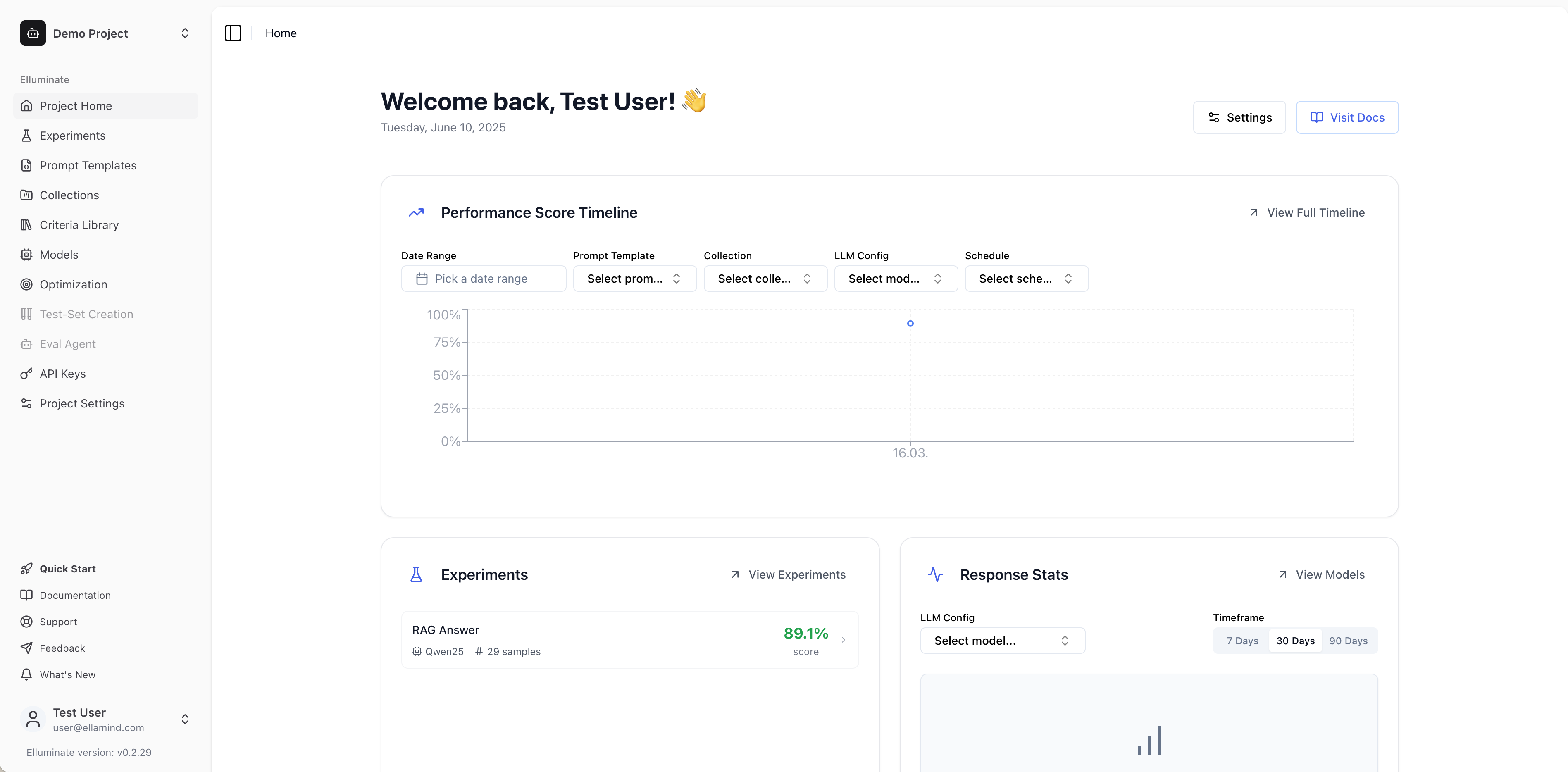1568x772 pixels.
Task: Open the View Models link
Action: click(1321, 575)
